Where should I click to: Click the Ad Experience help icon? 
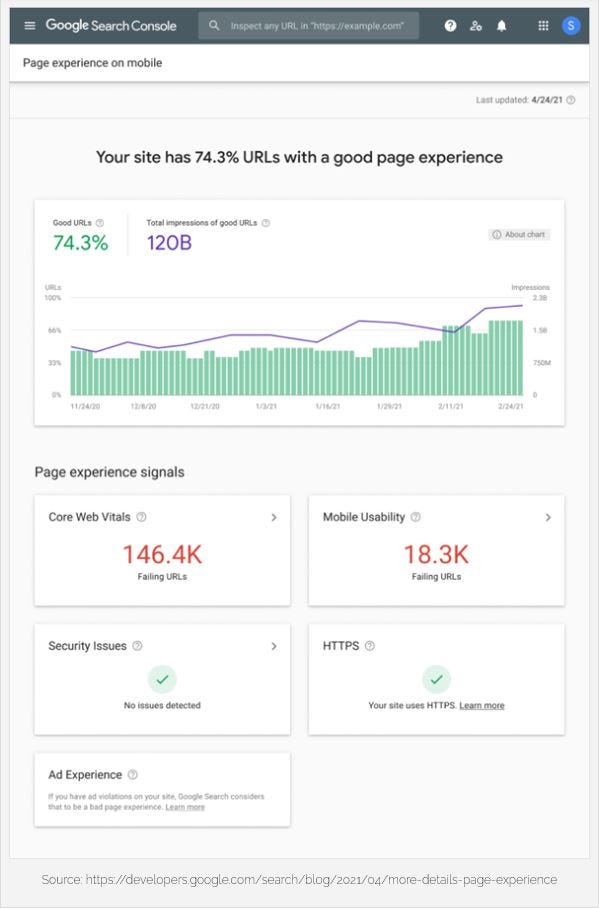click(x=133, y=774)
